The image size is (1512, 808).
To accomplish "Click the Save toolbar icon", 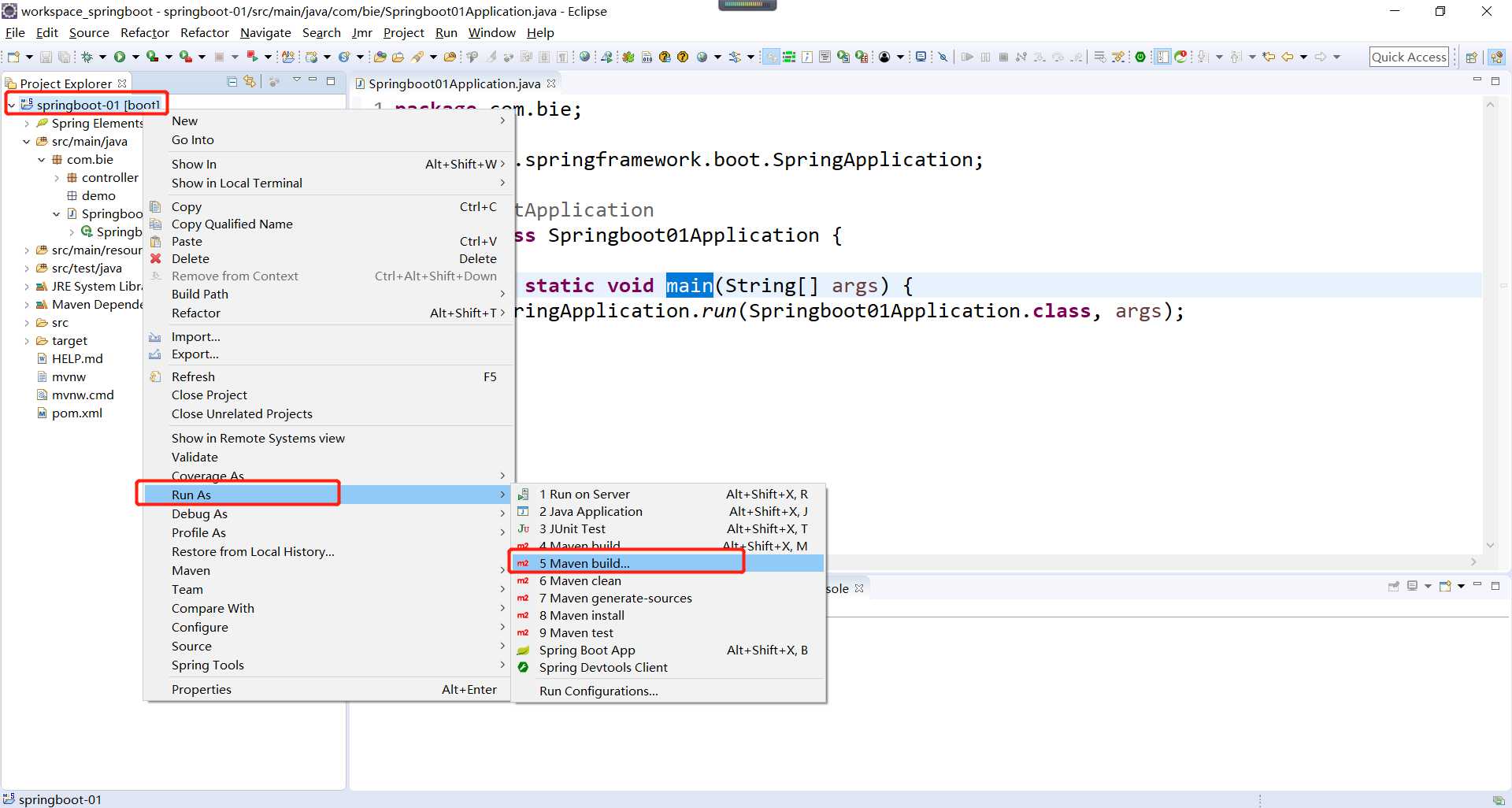I will click(46, 57).
